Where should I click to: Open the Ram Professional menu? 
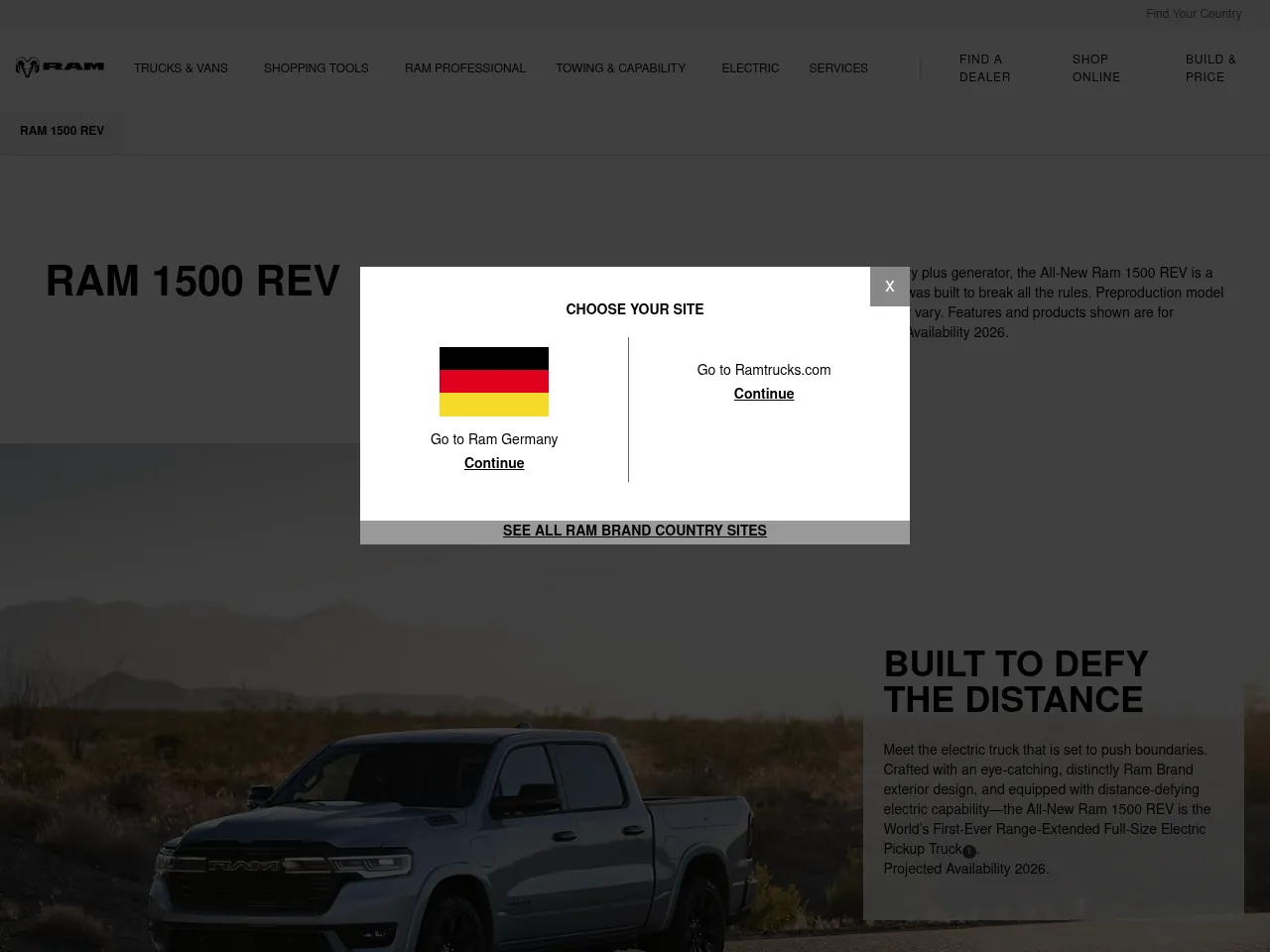[465, 68]
